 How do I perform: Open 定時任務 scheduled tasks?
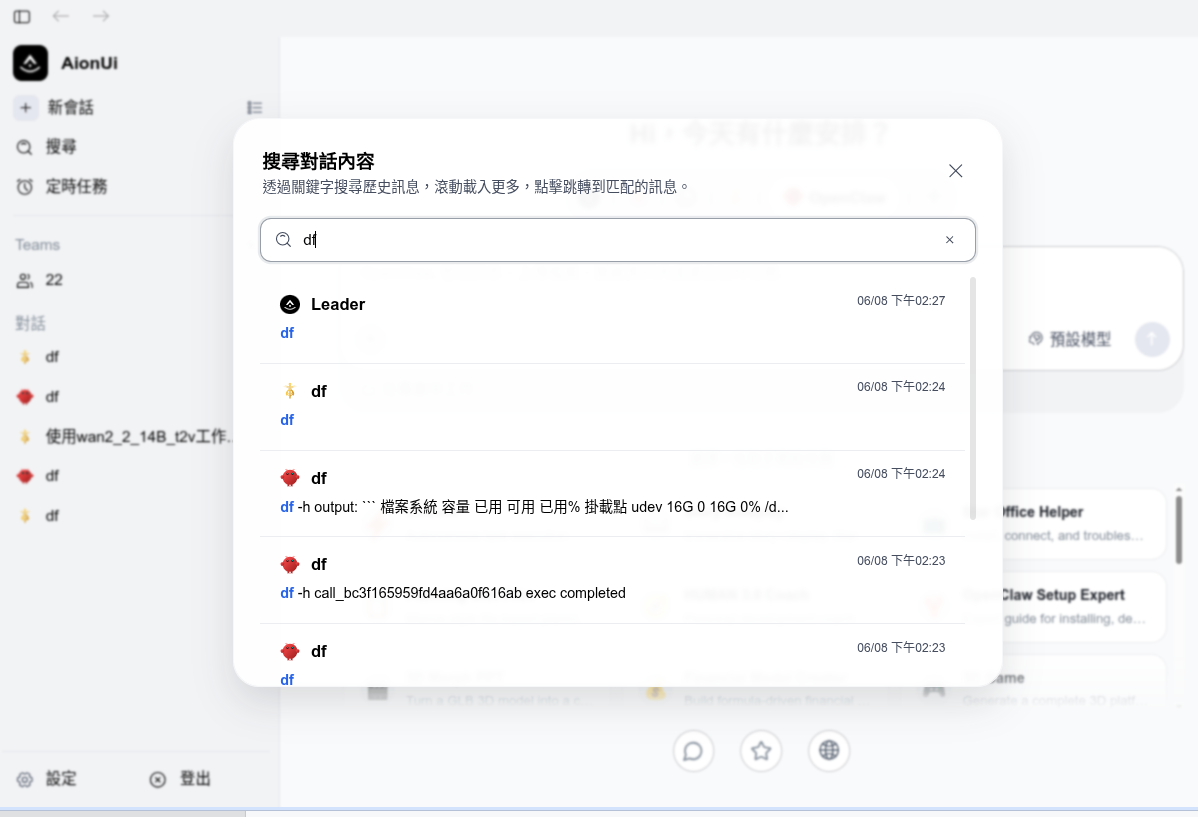pos(76,186)
